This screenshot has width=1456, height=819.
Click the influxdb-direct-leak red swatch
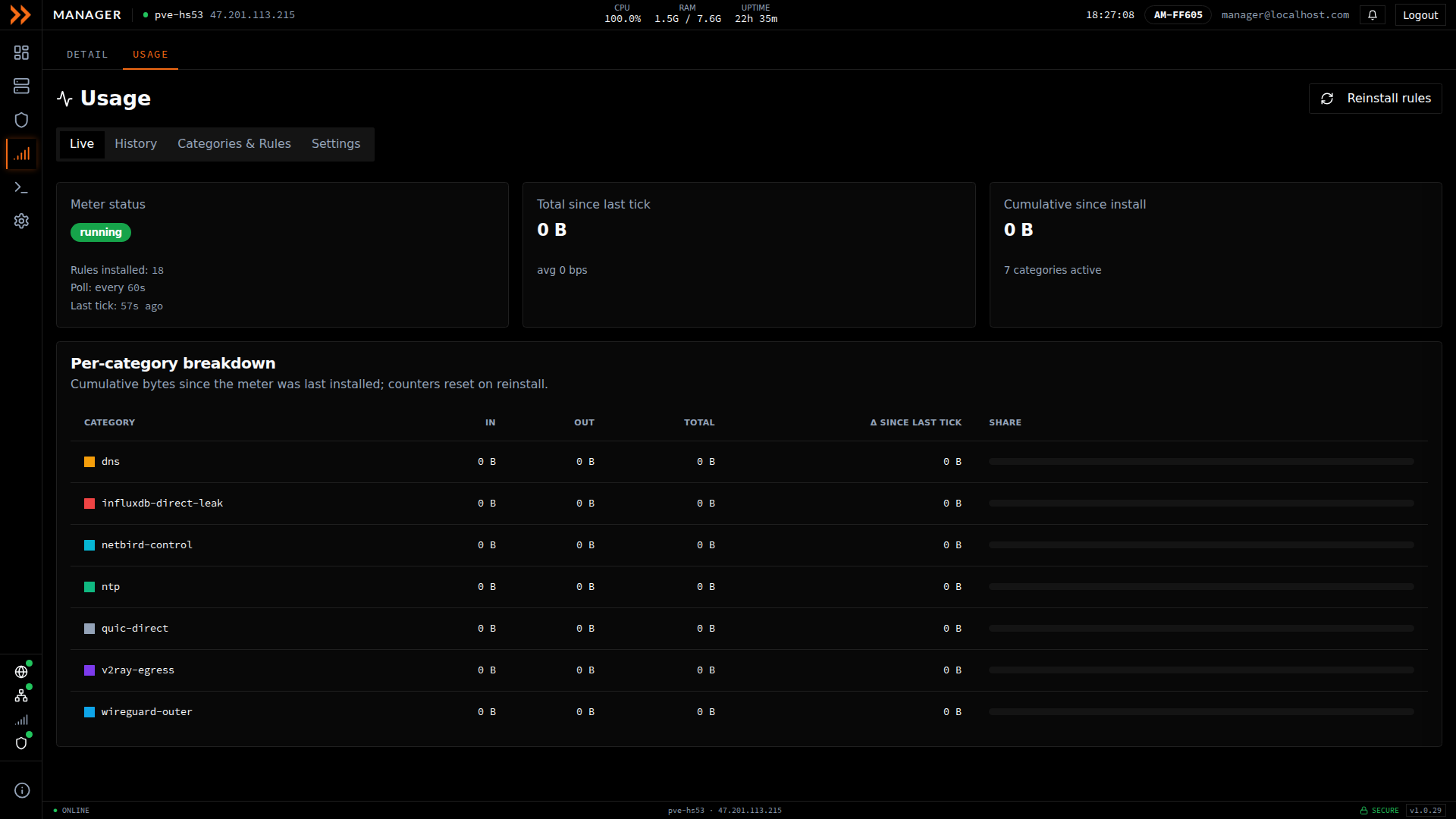click(x=89, y=504)
